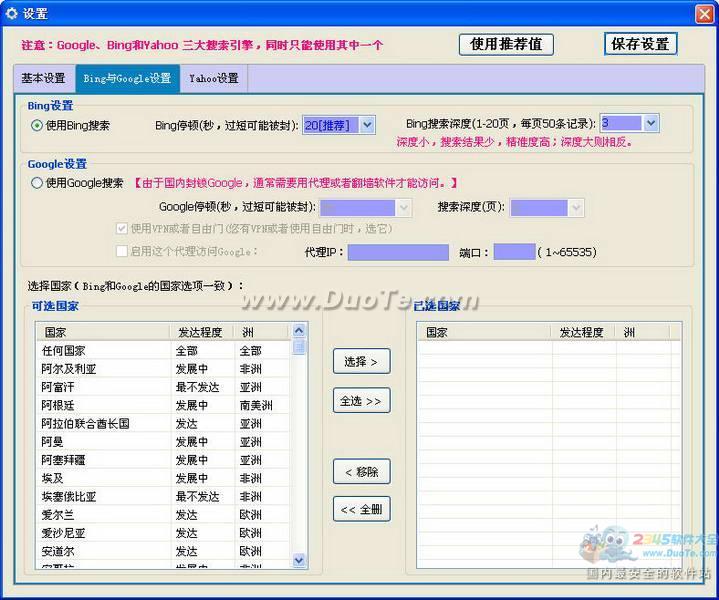Select the 埃及 row
719x600 pixels.
tap(164, 478)
